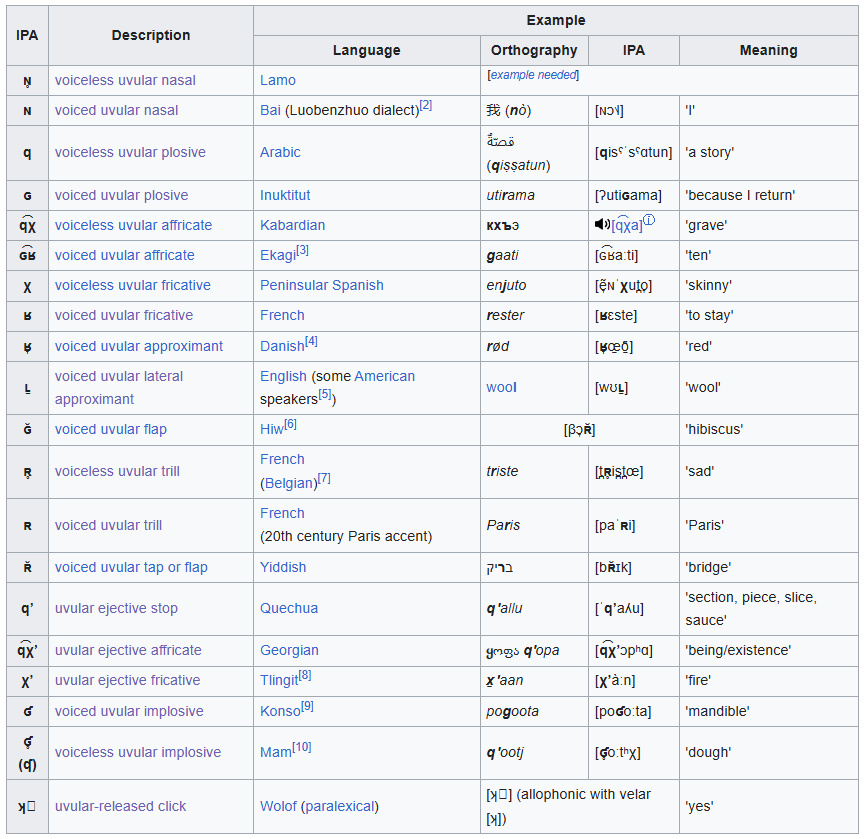The image size is (865, 839).
Task: Open the American speakers link
Action: [385, 376]
